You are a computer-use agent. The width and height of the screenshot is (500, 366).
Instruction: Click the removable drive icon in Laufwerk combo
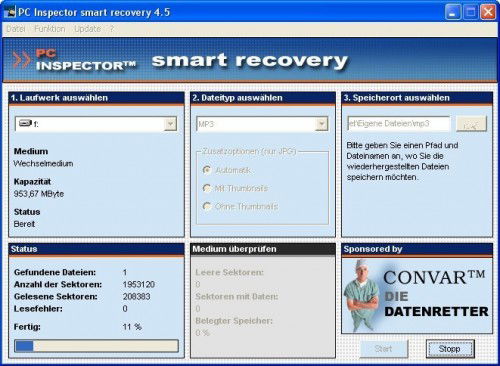coord(25,124)
